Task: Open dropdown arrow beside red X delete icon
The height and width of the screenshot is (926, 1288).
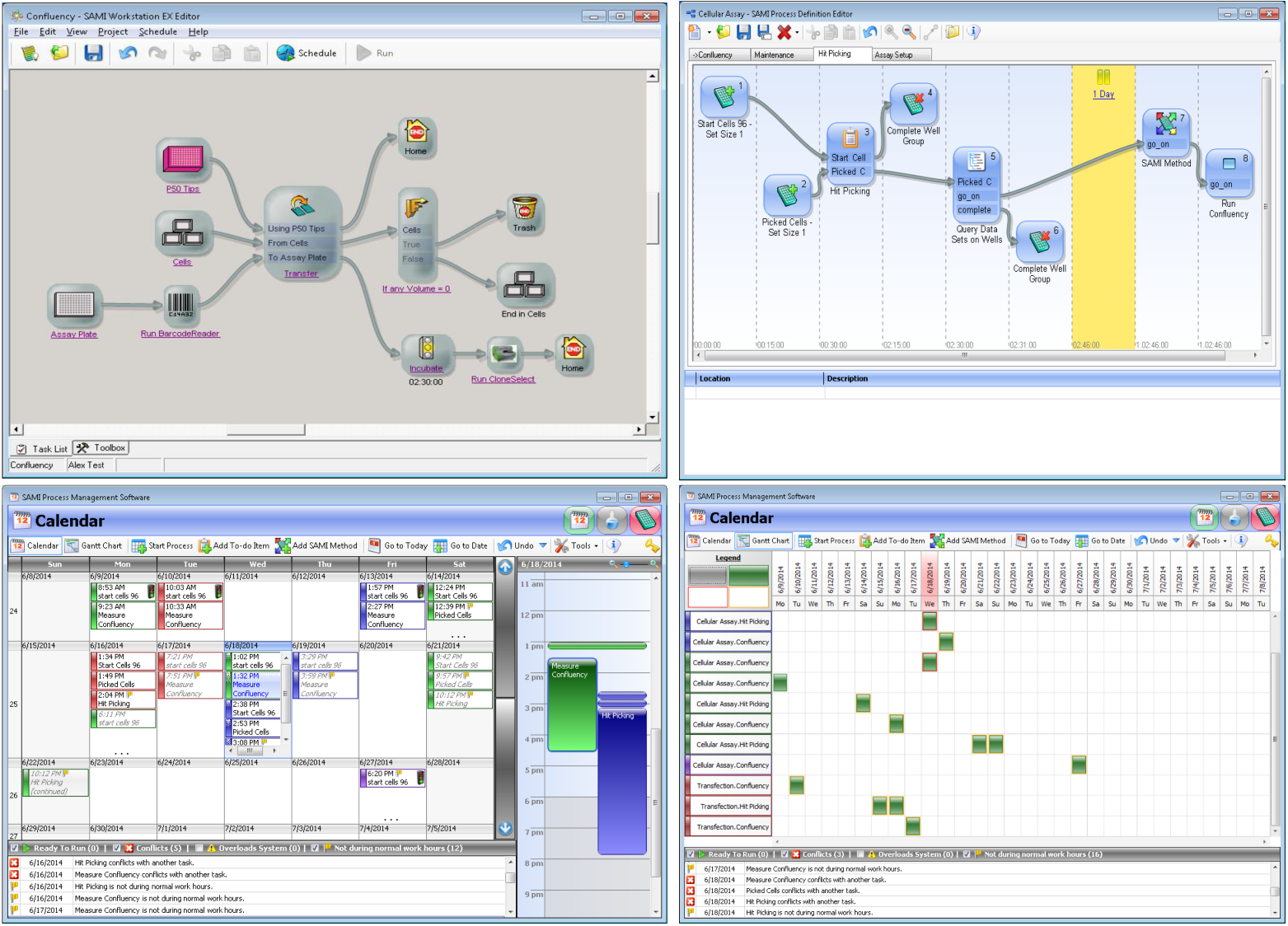Action: point(797,33)
